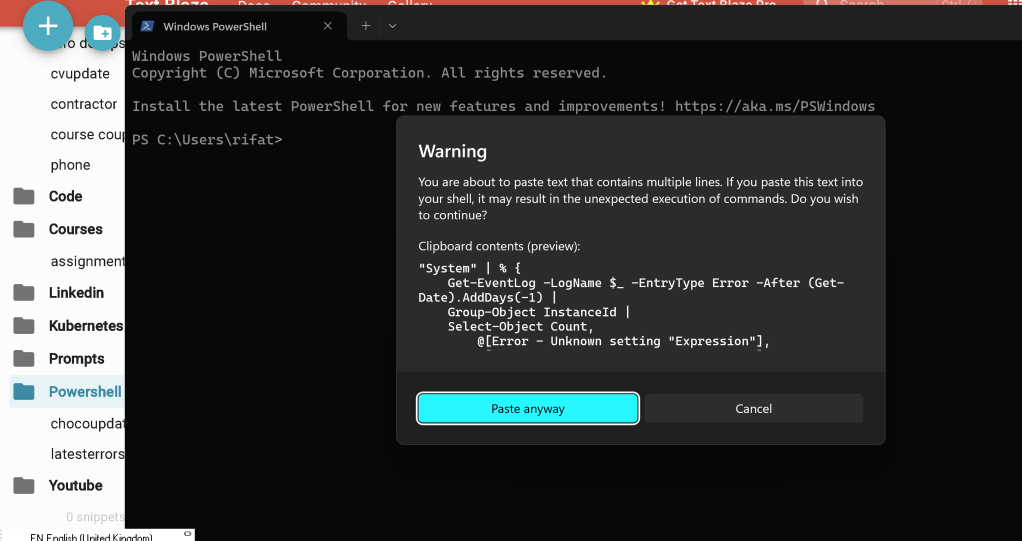Open the phone snippet
Image resolution: width=1022 pixels, height=541 pixels.
click(70, 166)
